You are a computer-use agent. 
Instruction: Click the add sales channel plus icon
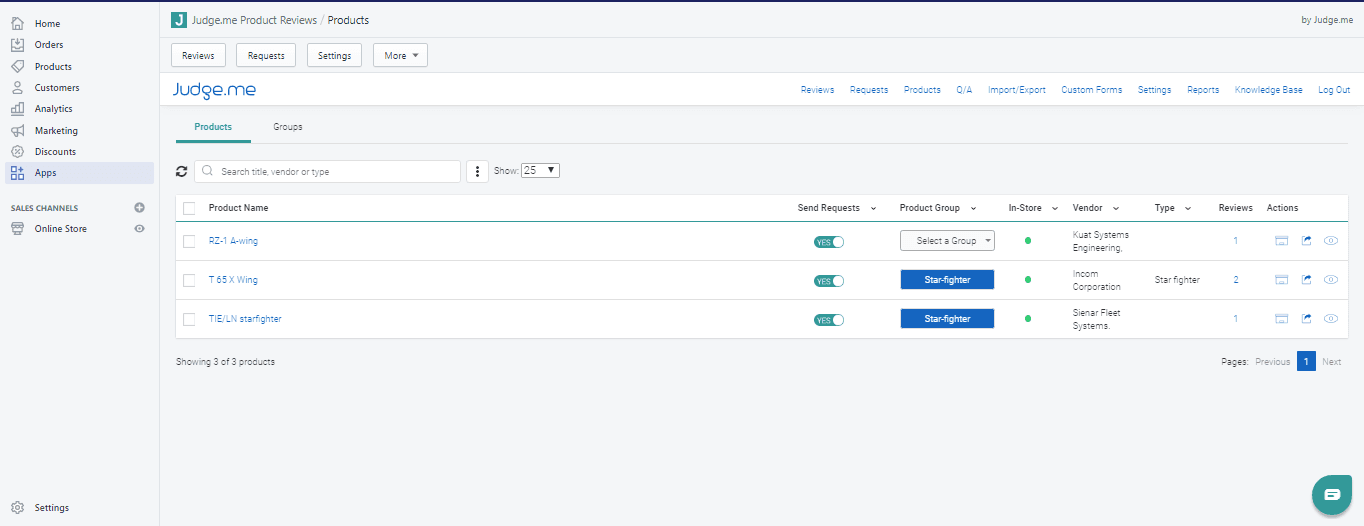139,208
